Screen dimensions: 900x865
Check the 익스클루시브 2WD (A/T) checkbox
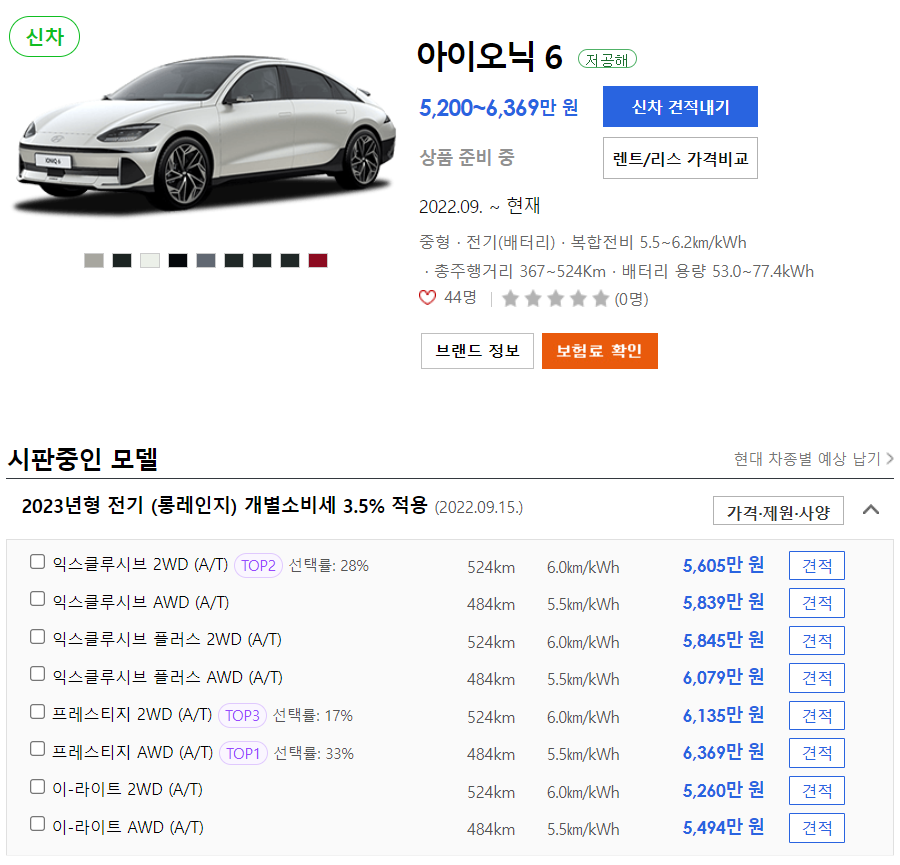[37, 561]
